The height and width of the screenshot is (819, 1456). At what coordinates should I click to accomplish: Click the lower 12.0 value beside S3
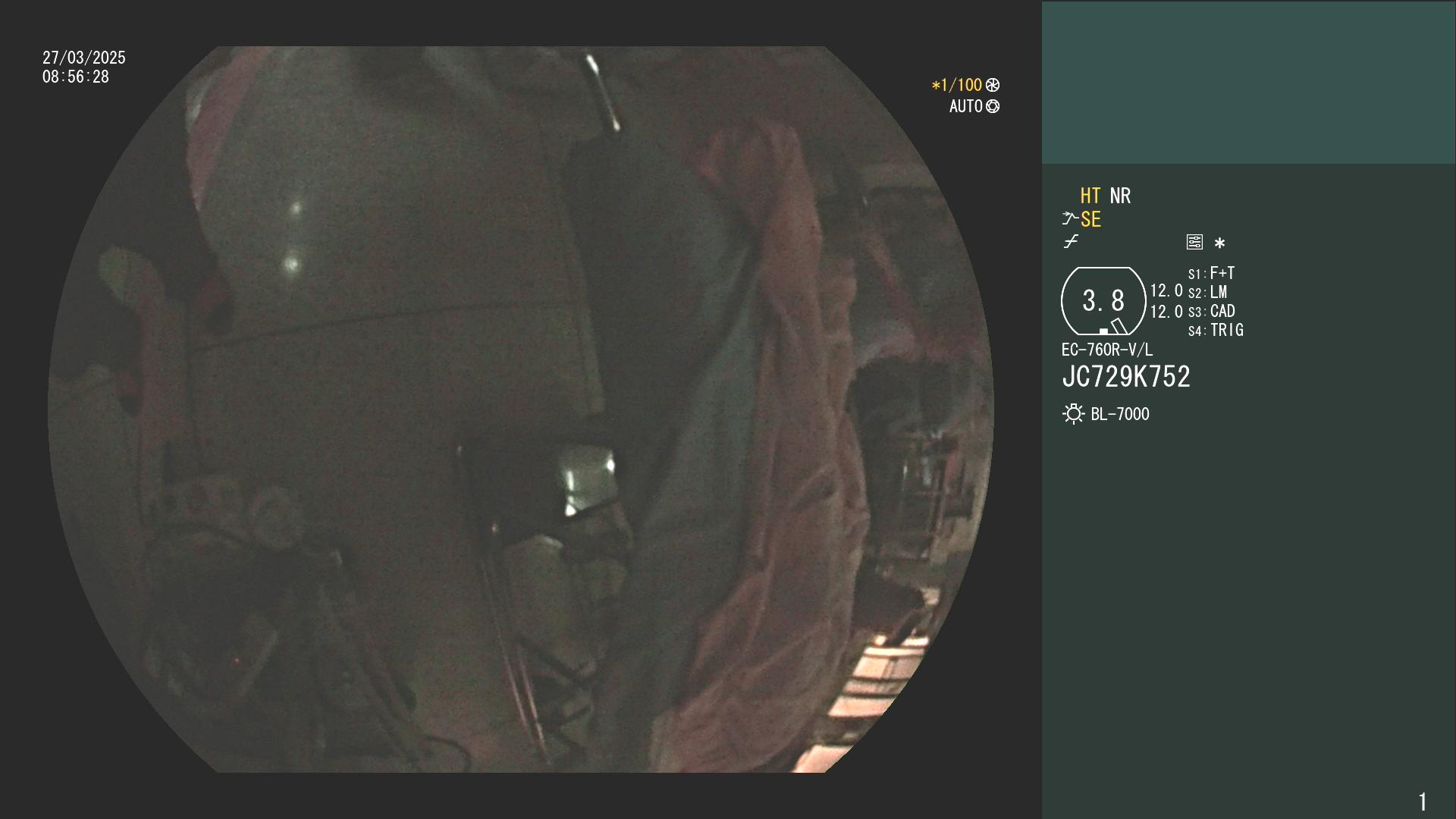coord(1166,312)
